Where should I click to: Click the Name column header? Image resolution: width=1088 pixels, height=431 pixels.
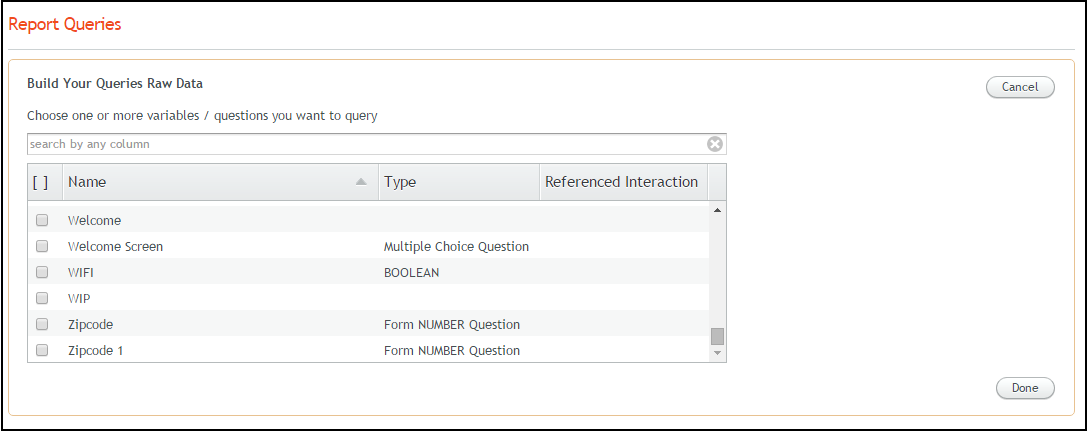221,183
